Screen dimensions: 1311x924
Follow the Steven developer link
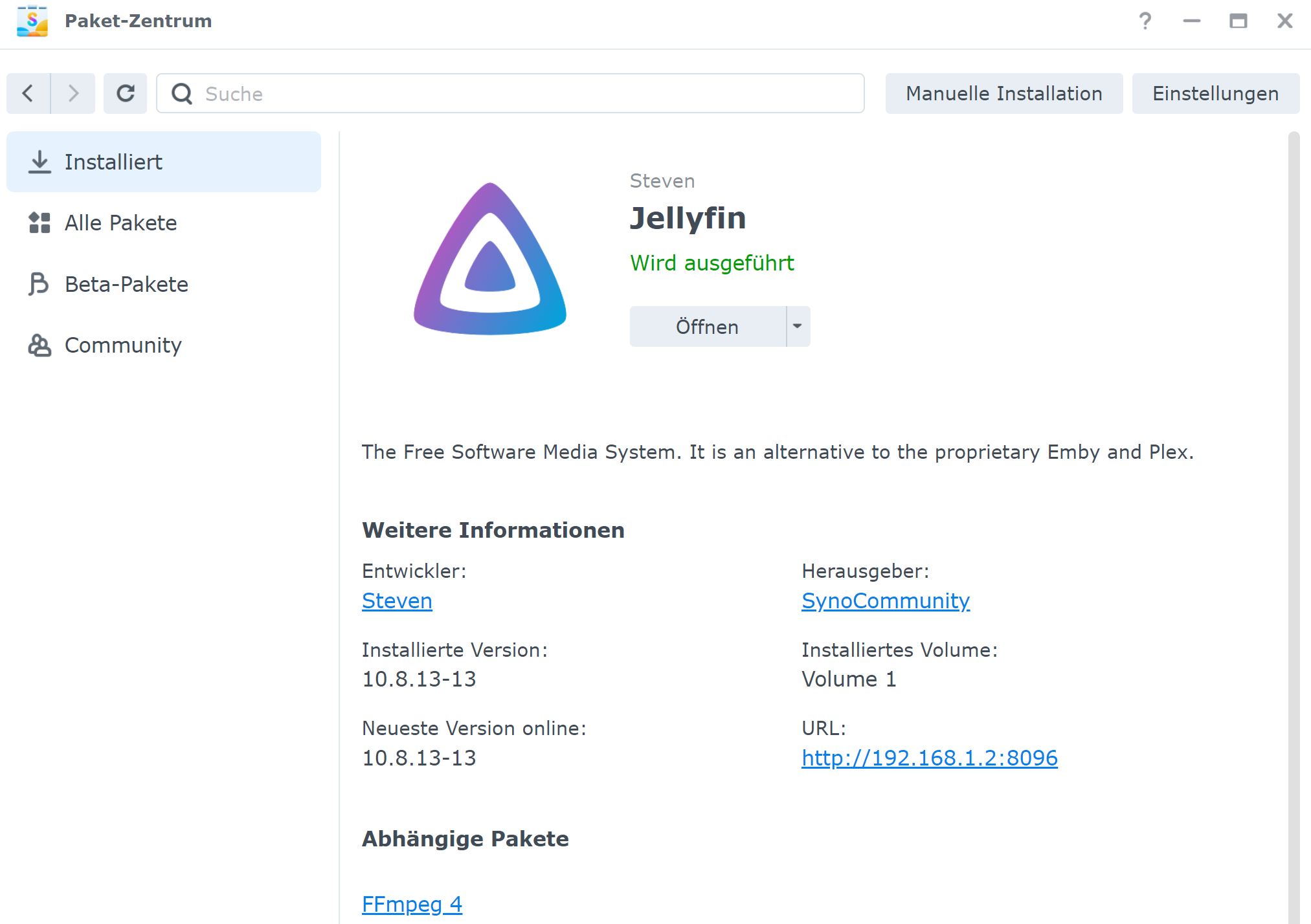click(397, 600)
